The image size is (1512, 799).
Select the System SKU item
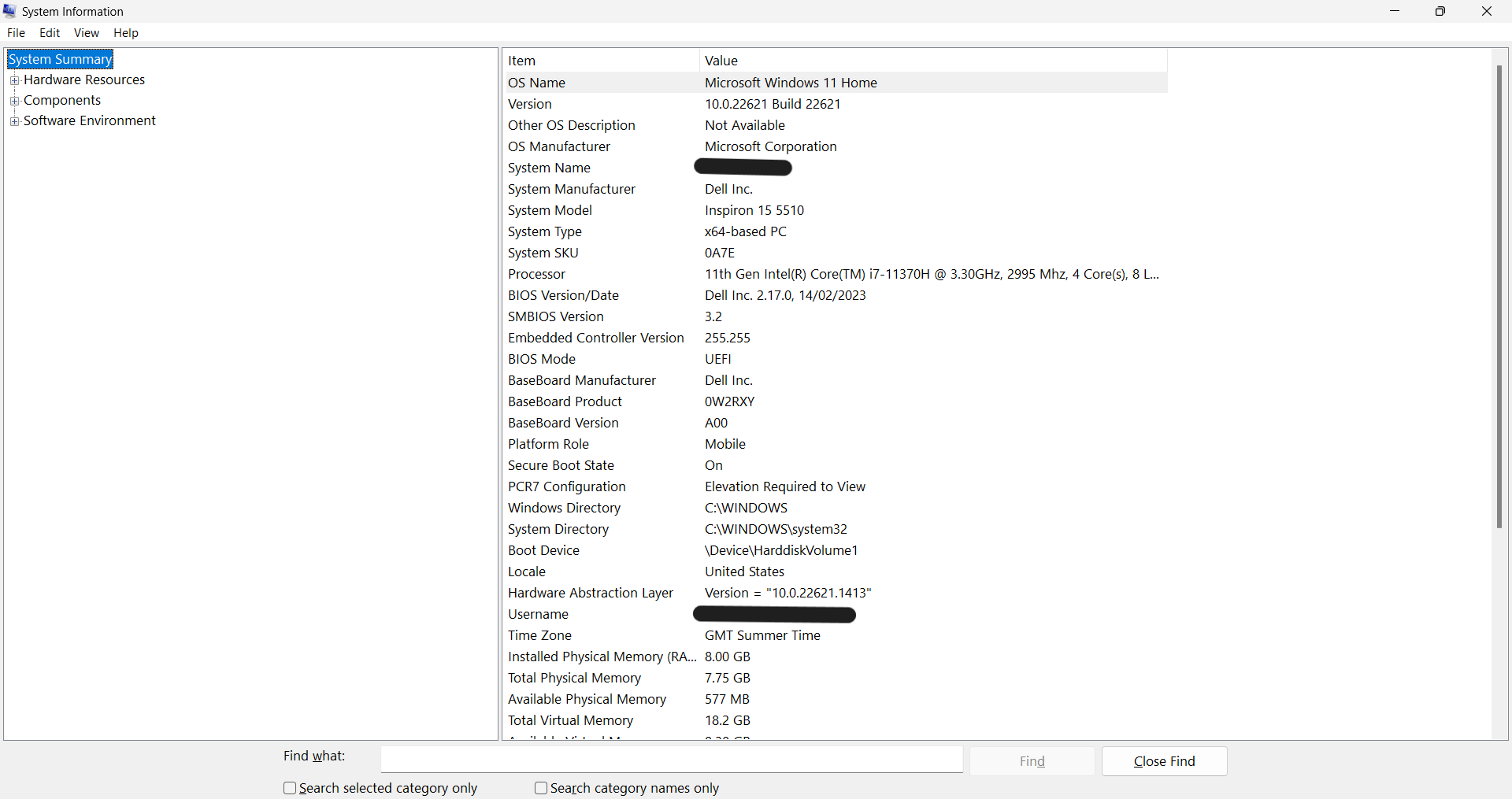[x=543, y=253]
